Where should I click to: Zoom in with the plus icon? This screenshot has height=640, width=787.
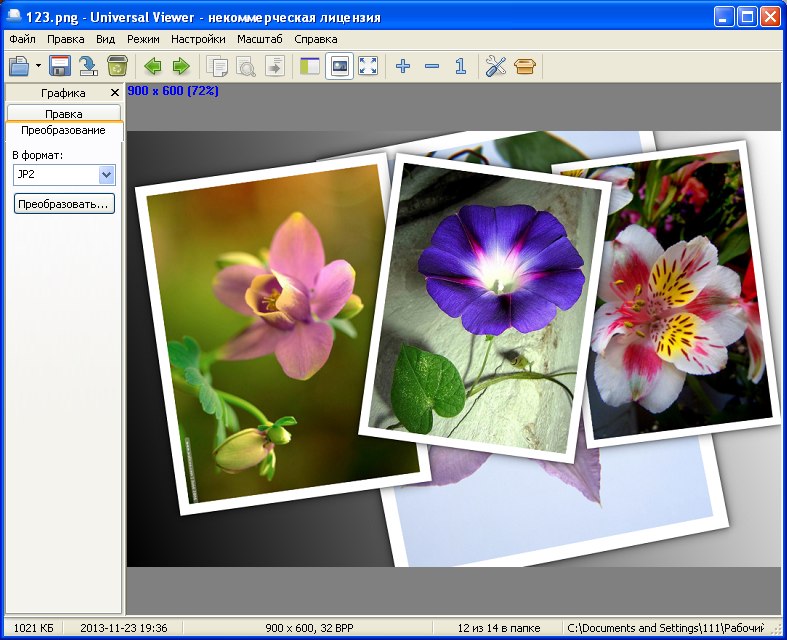click(403, 66)
